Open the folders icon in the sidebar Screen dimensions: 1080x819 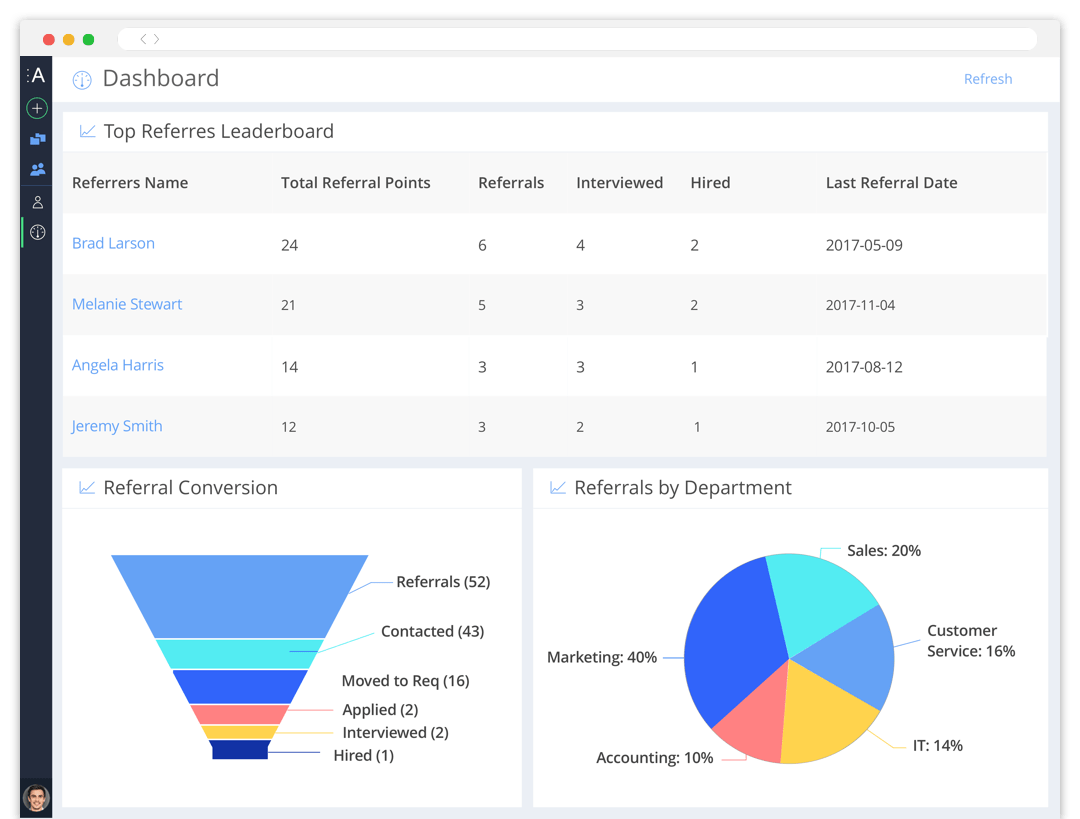tap(37, 139)
